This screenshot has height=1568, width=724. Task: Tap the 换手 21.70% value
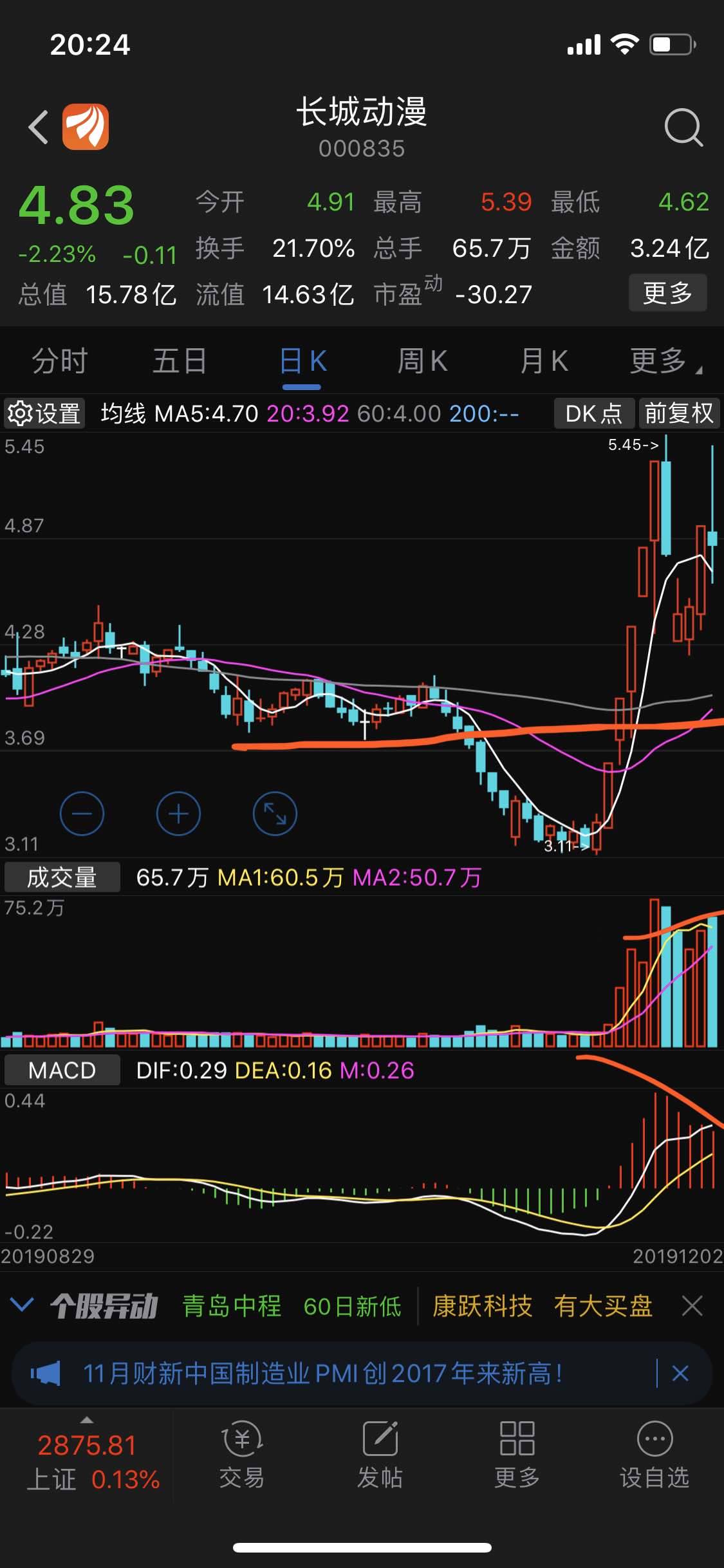275,248
